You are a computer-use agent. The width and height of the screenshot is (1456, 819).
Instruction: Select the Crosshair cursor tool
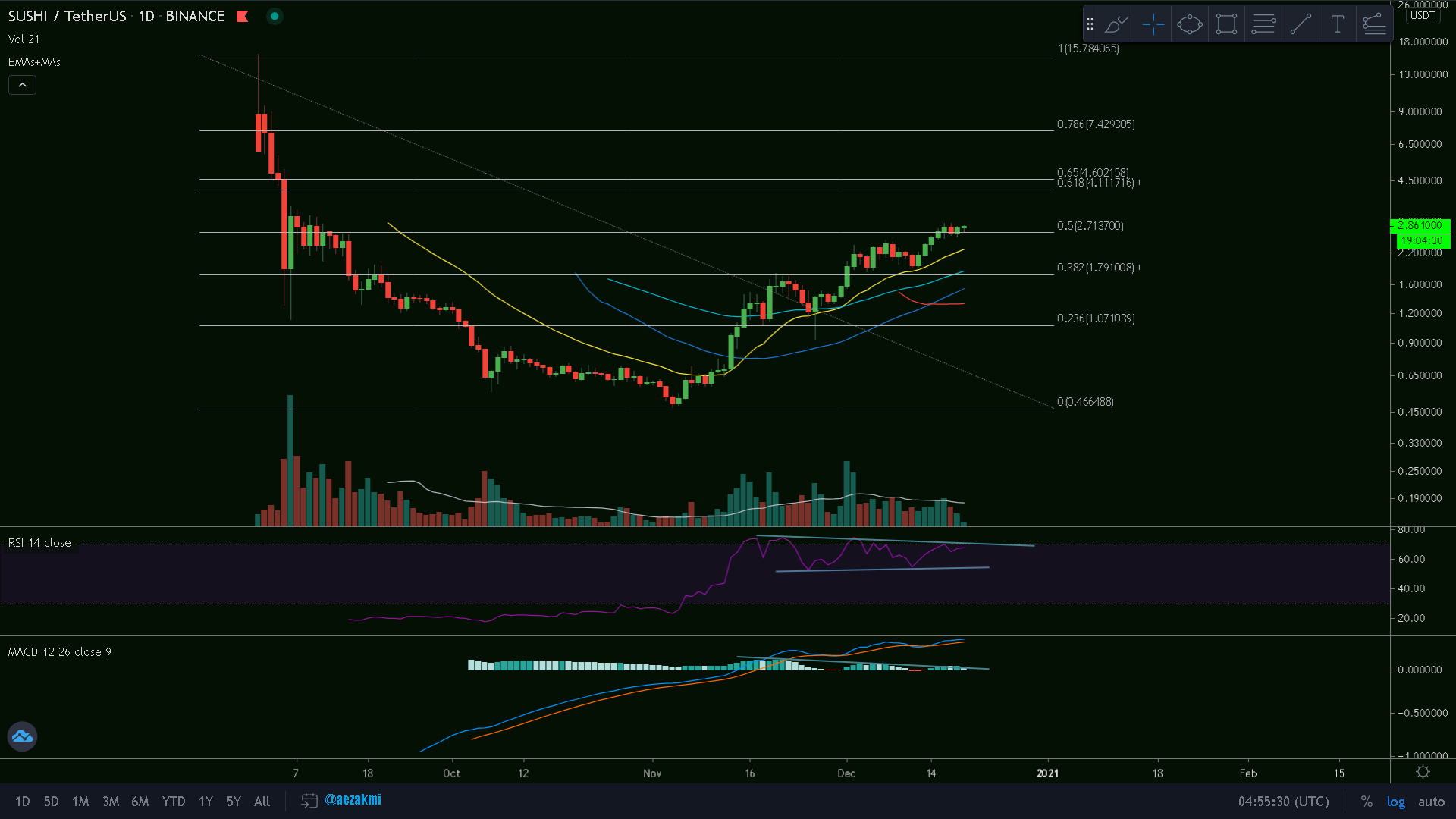pos(1153,24)
